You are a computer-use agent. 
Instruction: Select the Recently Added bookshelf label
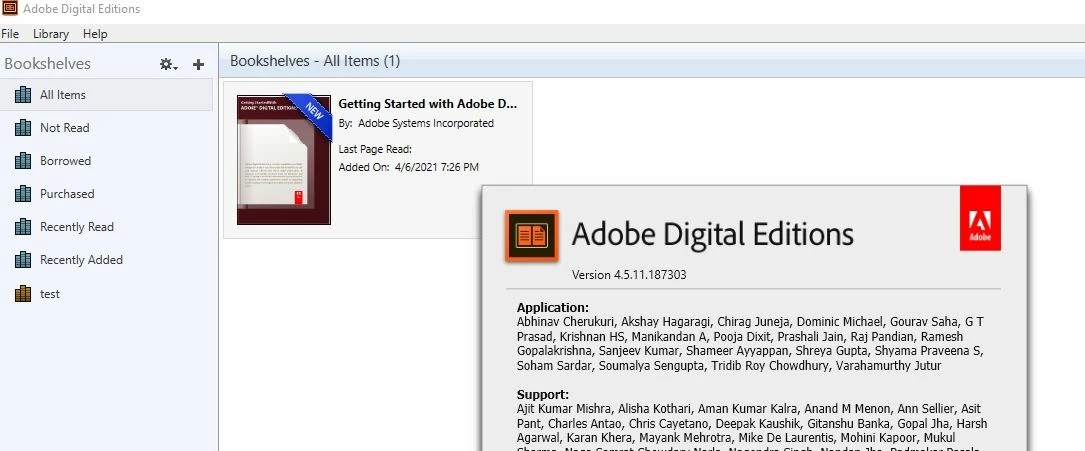pos(81,259)
